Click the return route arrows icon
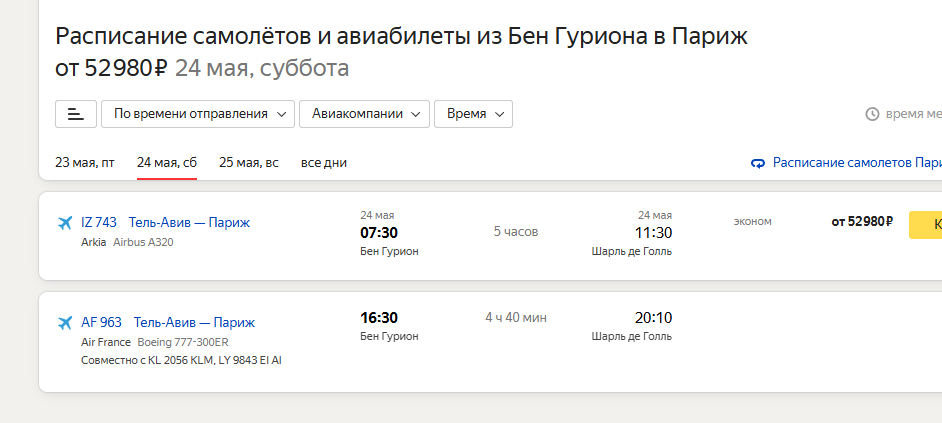This screenshot has width=942, height=423. point(758,163)
